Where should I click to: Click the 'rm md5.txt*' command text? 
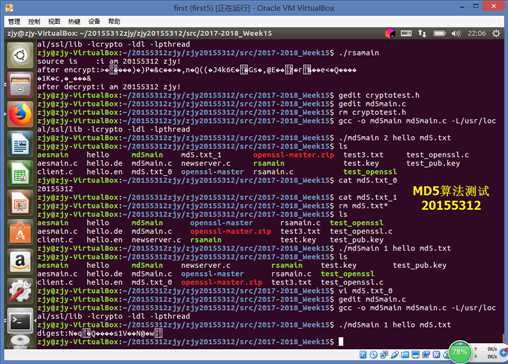[363, 206]
